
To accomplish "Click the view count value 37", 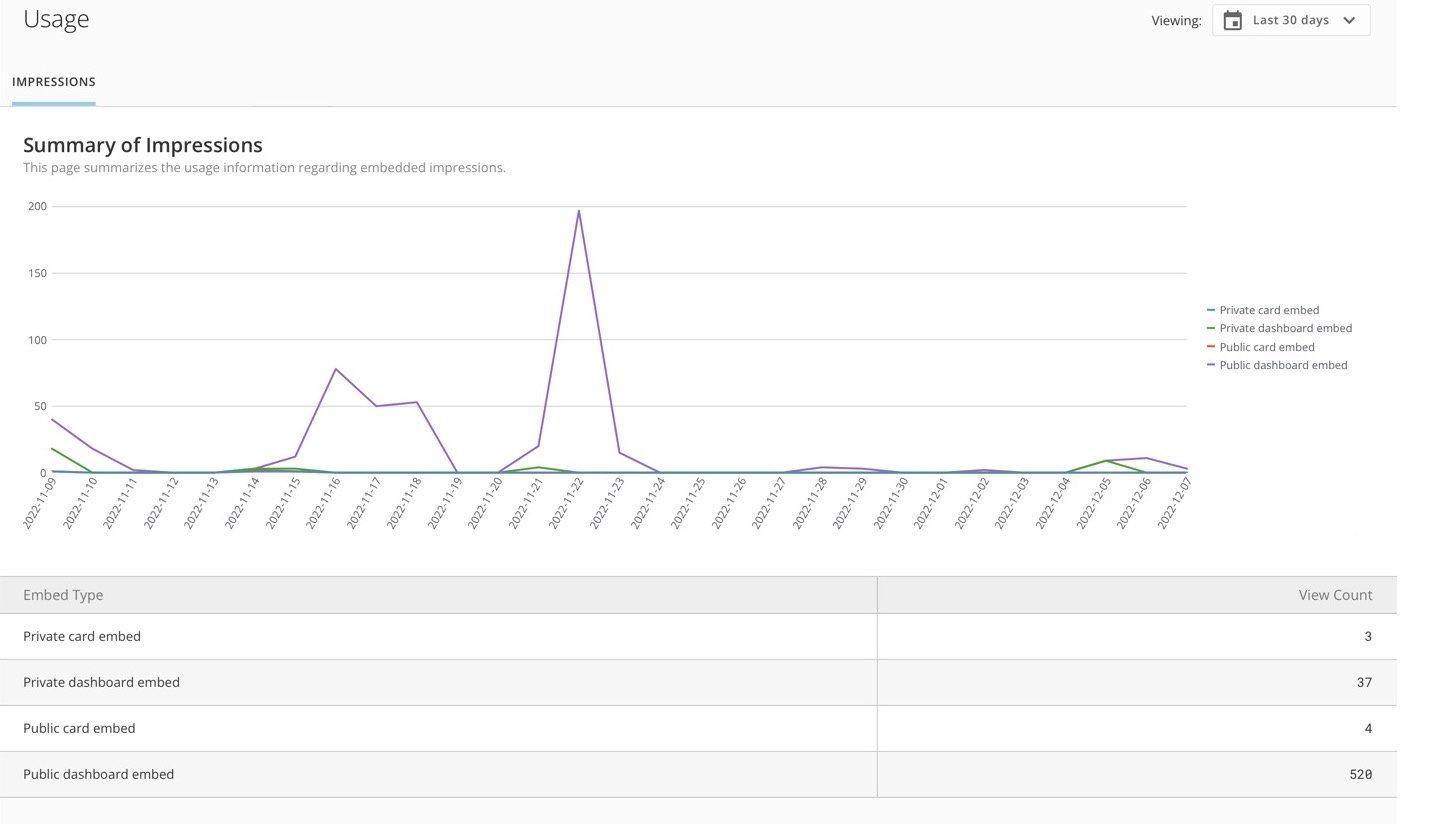I will 1364,682.
